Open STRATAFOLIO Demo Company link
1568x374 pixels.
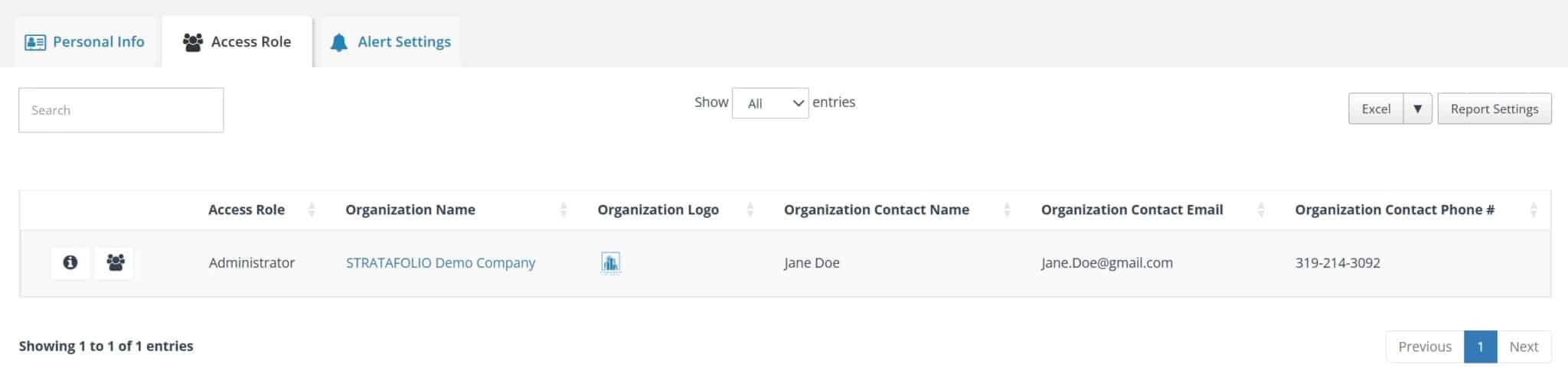[440, 263]
